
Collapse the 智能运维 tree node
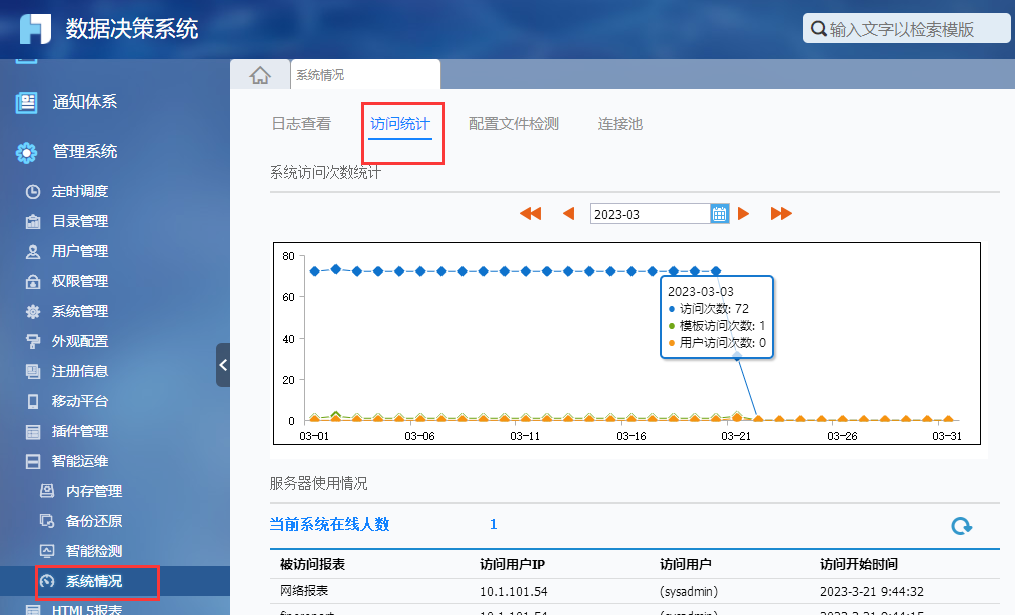(33, 462)
